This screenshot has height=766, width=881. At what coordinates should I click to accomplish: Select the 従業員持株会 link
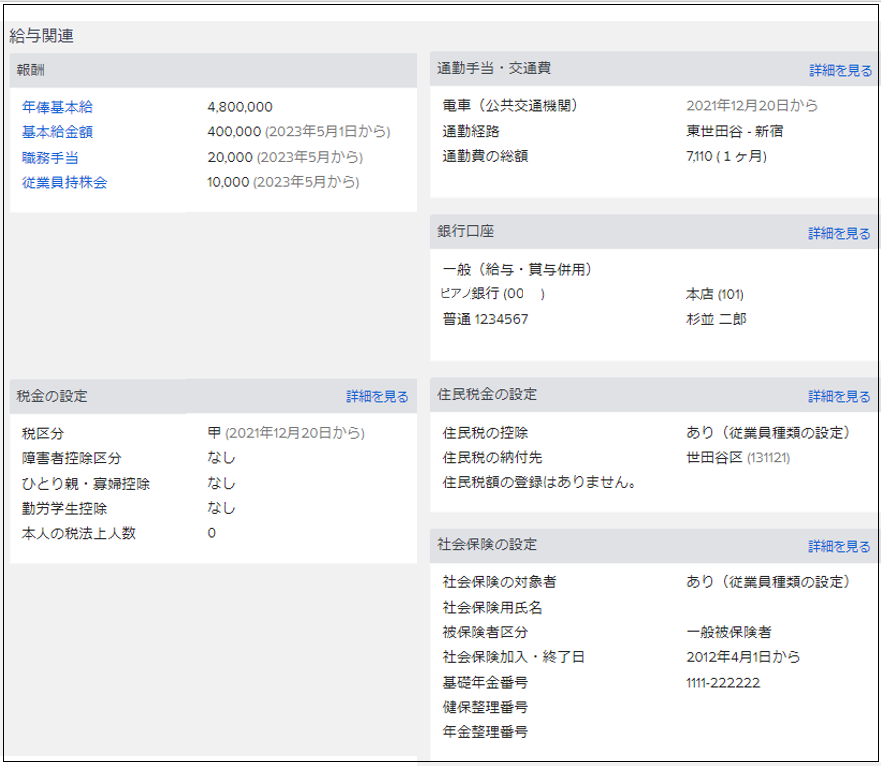click(64, 182)
